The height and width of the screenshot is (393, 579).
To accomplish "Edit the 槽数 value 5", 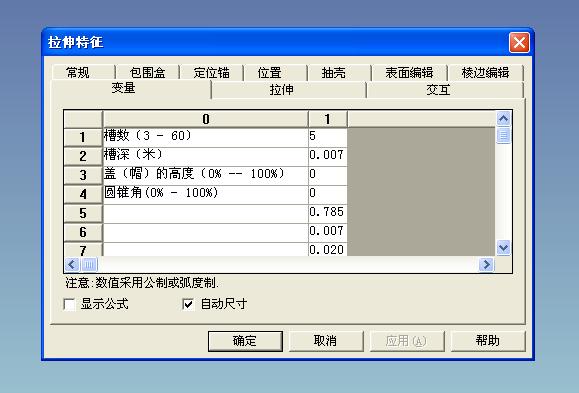I will tap(328, 137).
